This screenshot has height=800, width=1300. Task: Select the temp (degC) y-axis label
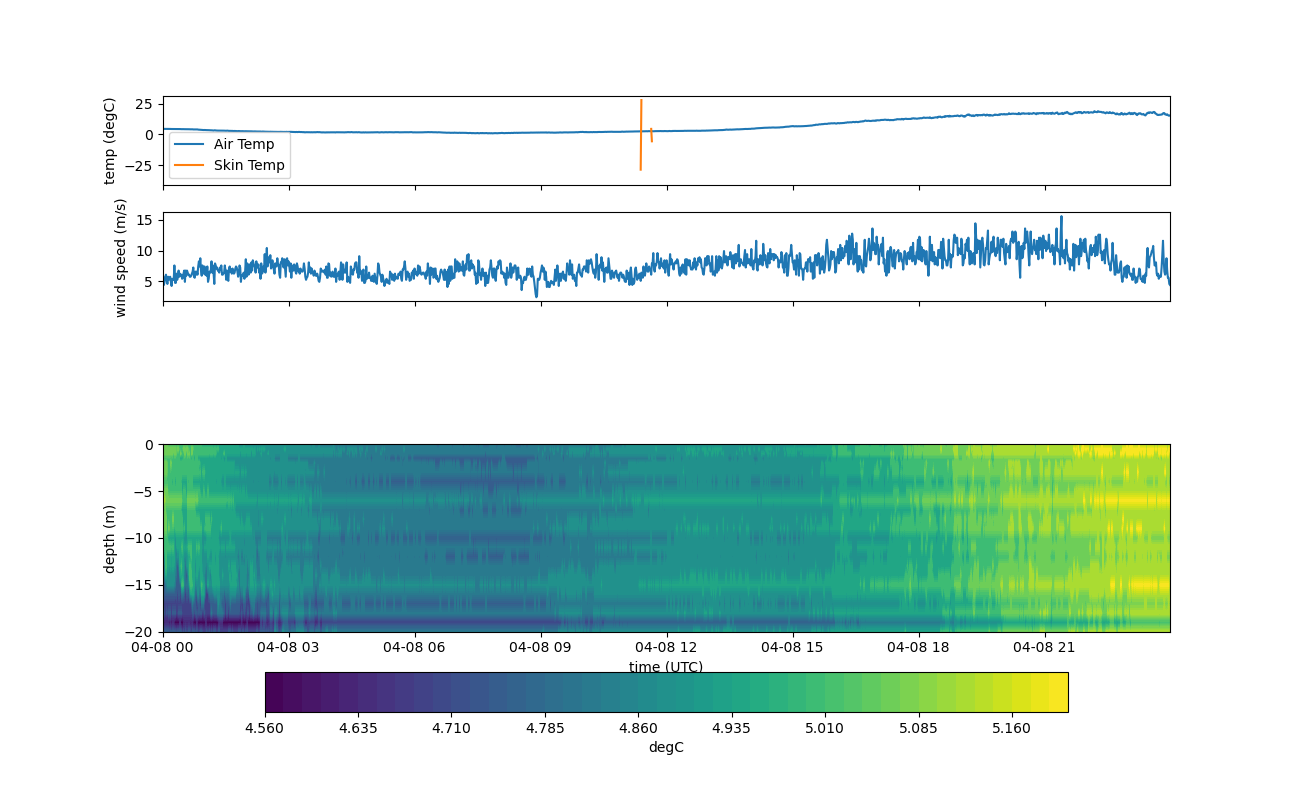coord(110,141)
